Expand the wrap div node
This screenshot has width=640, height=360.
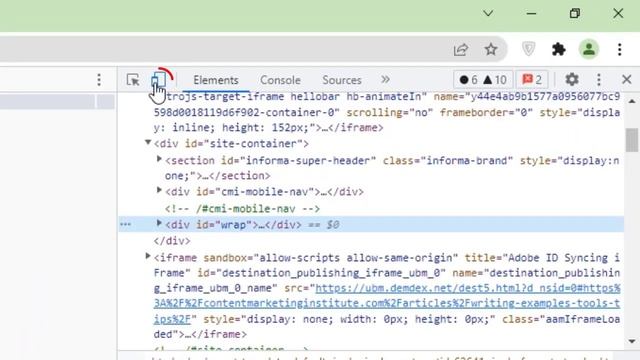tap(159, 223)
